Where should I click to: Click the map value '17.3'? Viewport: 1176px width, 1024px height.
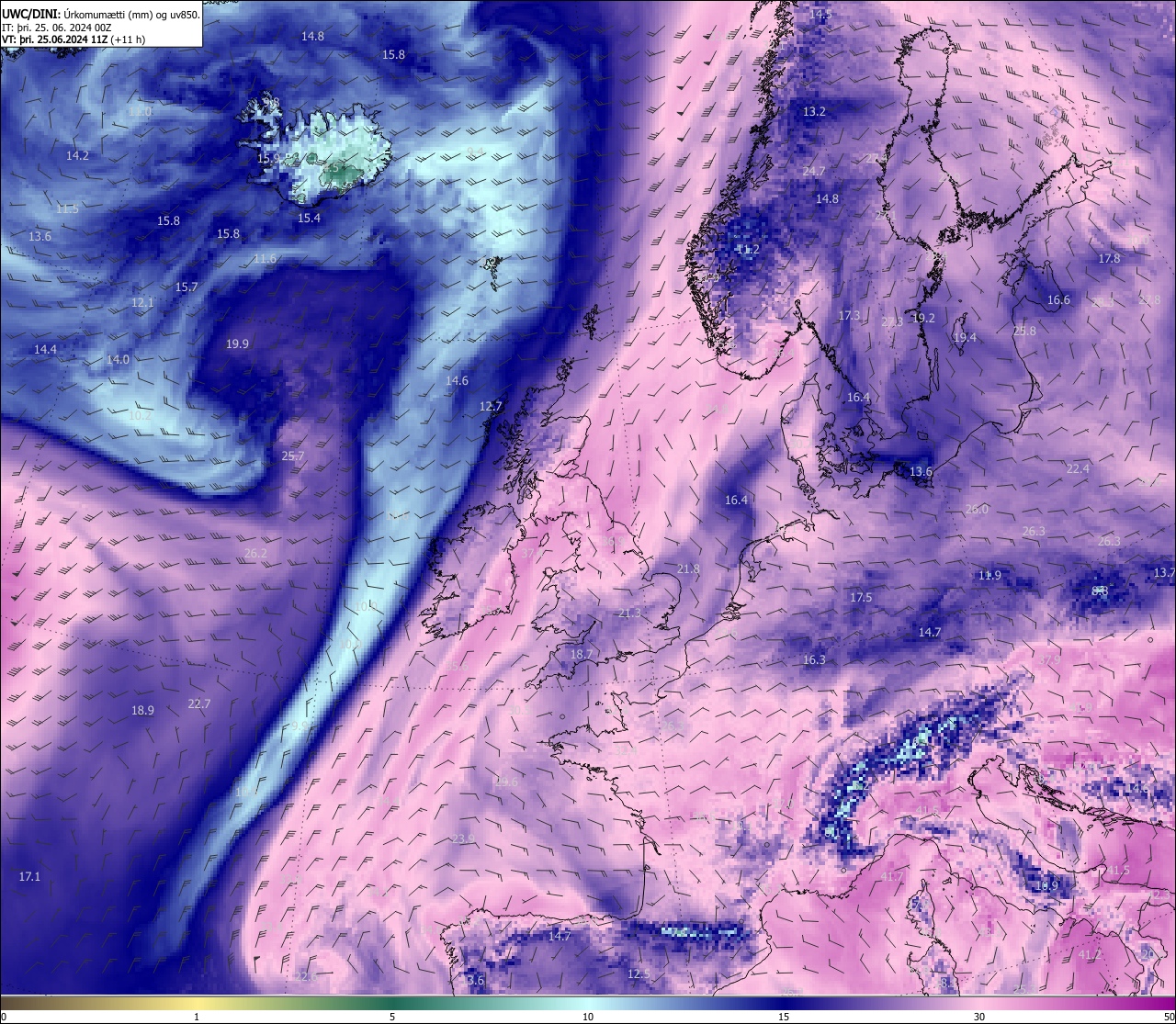(x=849, y=315)
